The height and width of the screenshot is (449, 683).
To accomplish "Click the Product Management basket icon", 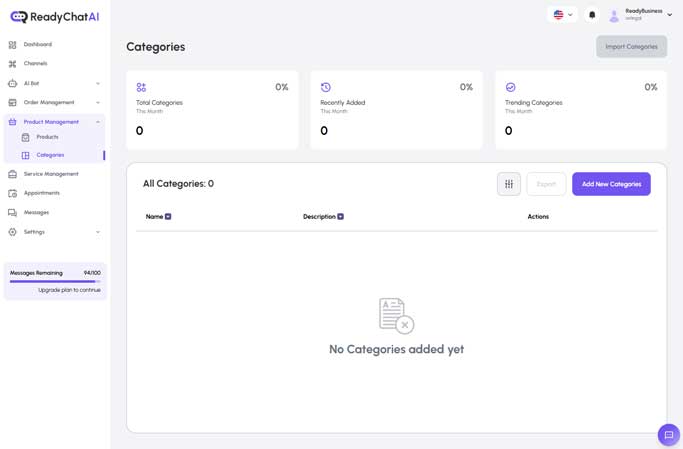I will click(13, 122).
